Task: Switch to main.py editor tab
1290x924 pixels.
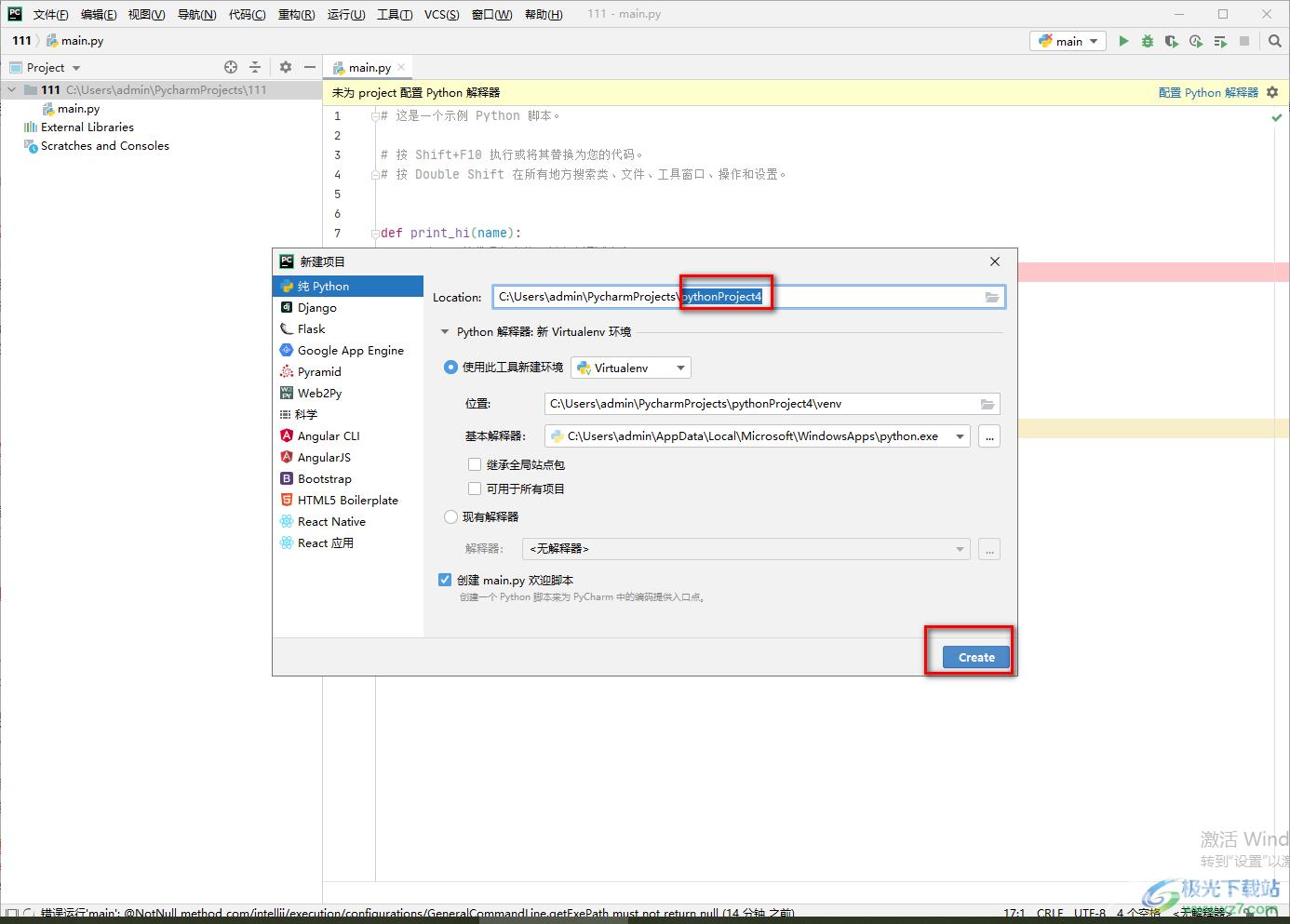Action: tap(369, 67)
